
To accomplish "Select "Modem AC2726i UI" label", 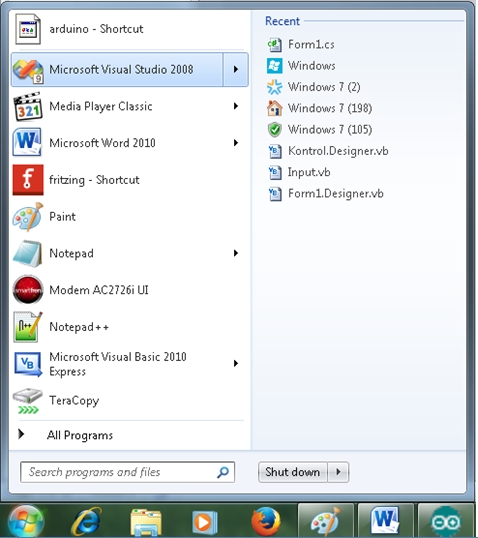I will tap(99, 290).
